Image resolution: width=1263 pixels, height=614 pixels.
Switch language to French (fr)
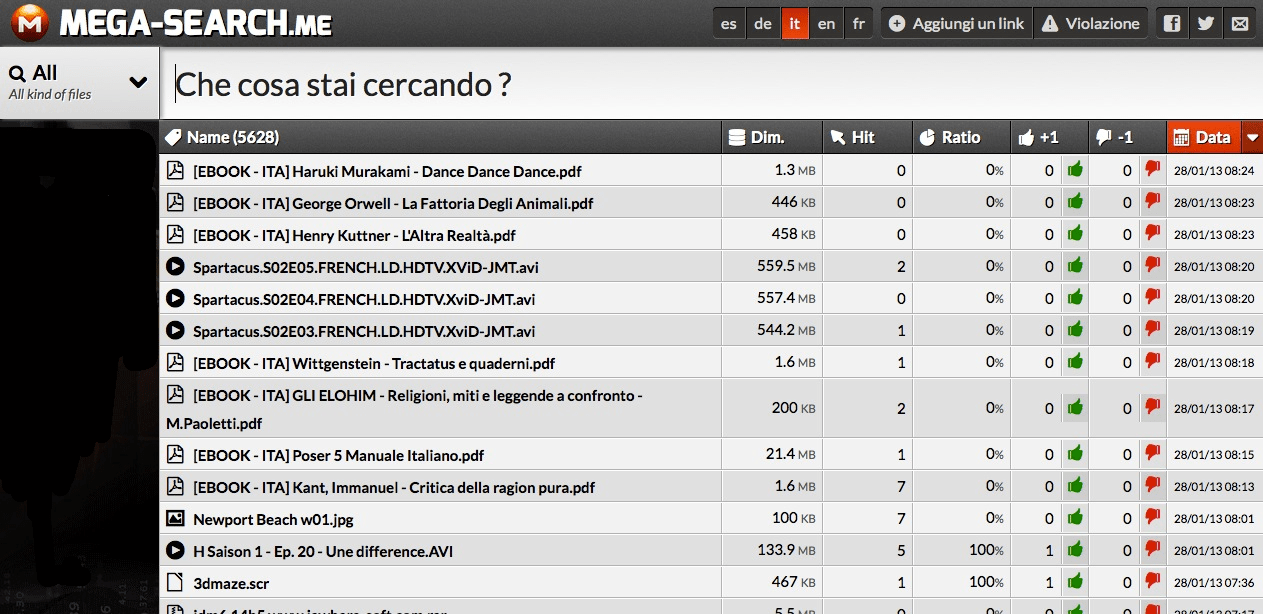click(858, 23)
